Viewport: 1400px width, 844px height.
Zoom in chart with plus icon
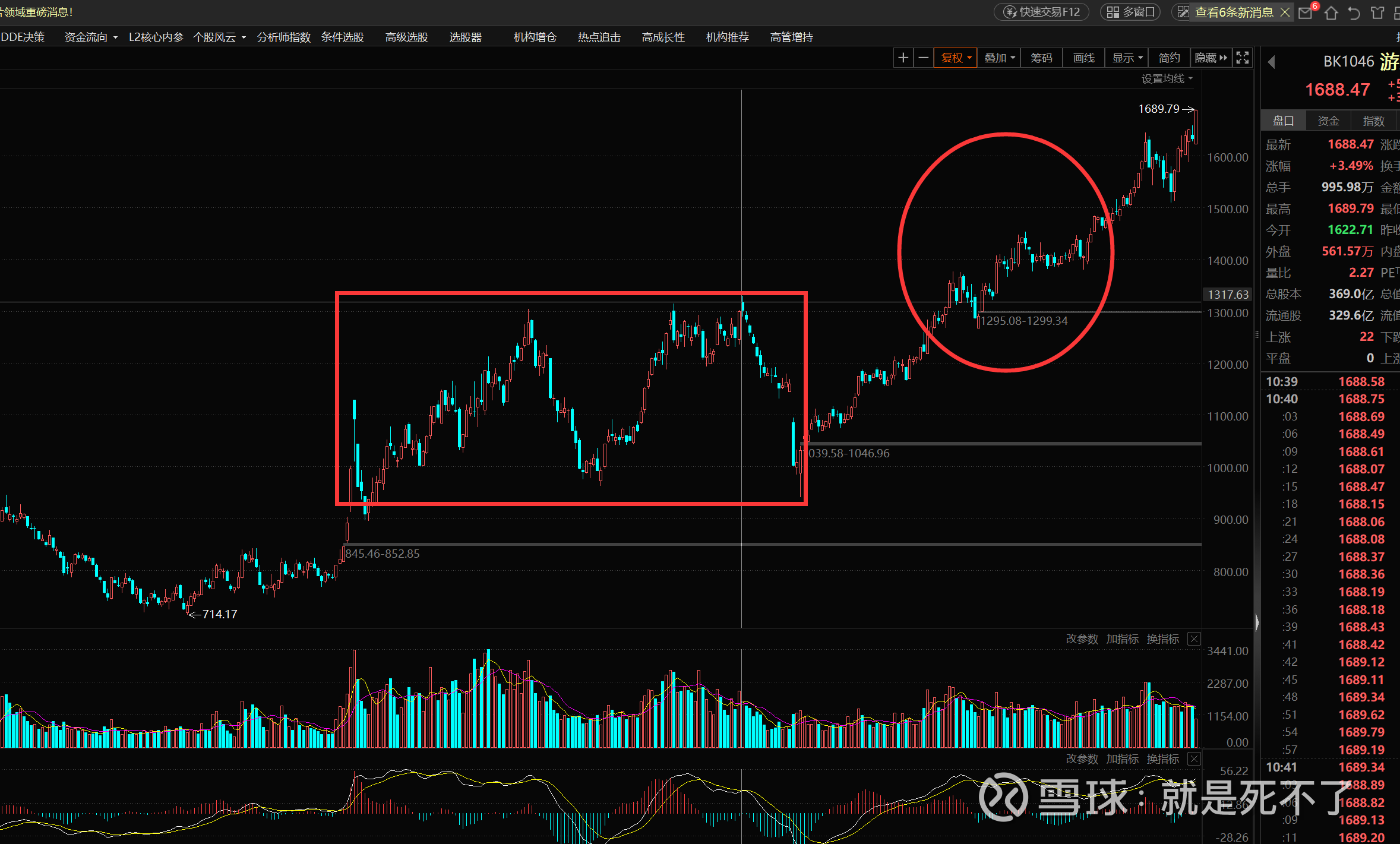tap(903, 58)
